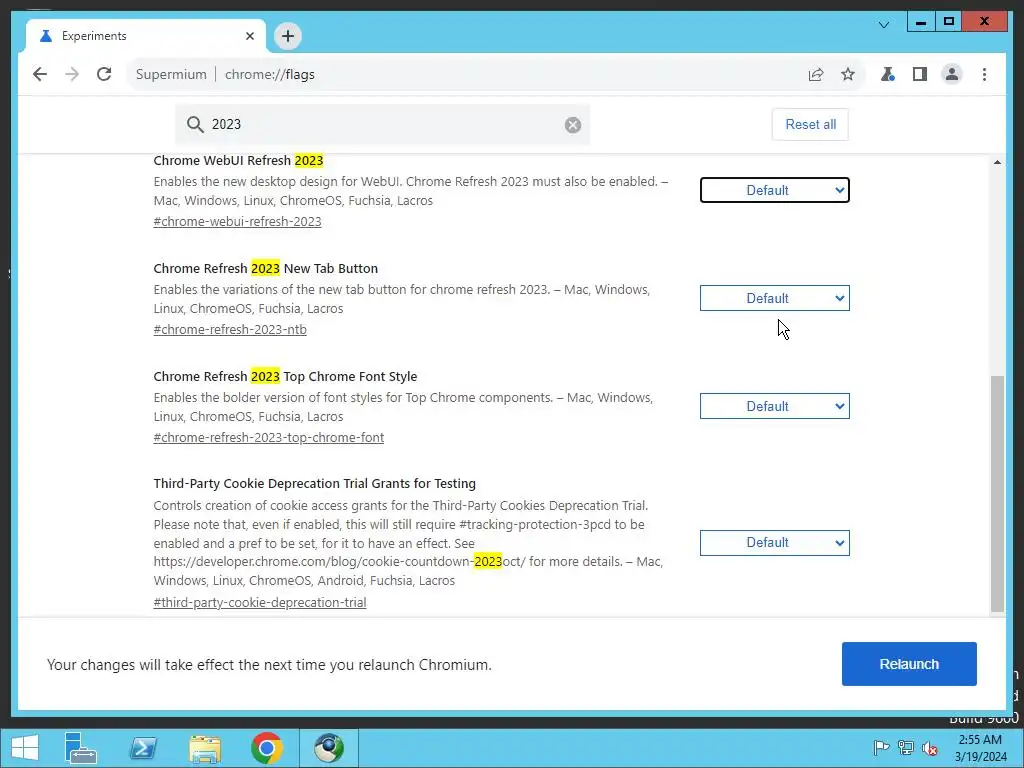
Task: Focus the flags search field containing 2023
Action: pos(383,124)
